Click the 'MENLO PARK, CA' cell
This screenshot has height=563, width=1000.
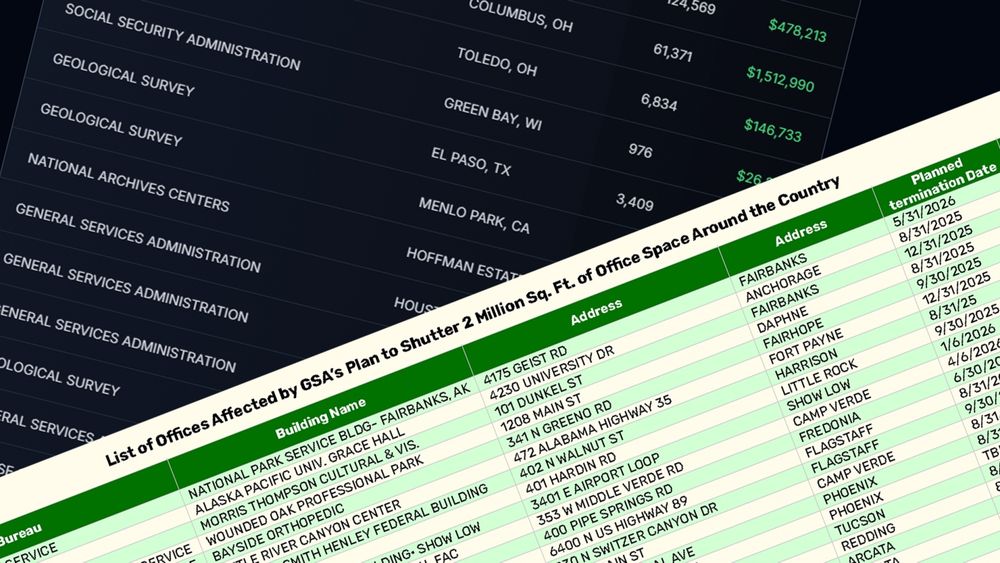(474, 215)
